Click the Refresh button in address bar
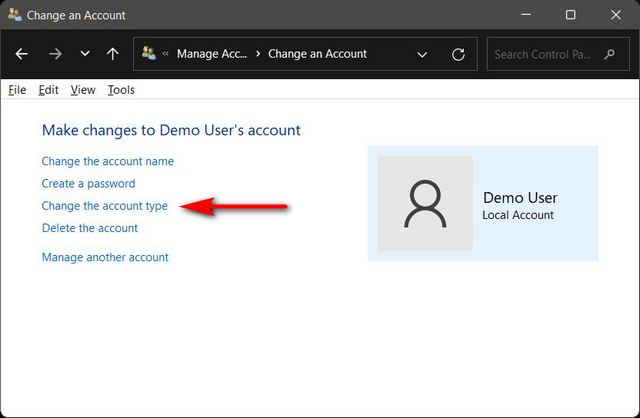This screenshot has height=418, width=640. click(x=458, y=54)
